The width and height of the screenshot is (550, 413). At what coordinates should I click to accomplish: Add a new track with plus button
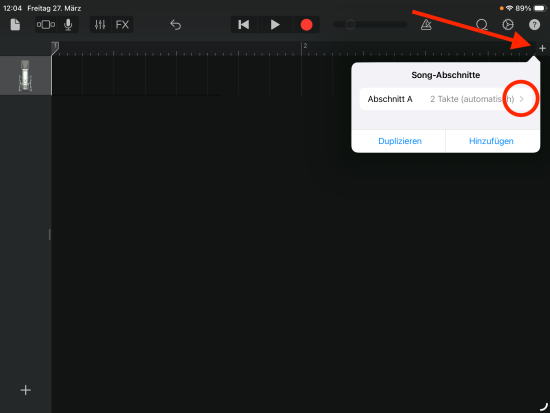click(26, 390)
